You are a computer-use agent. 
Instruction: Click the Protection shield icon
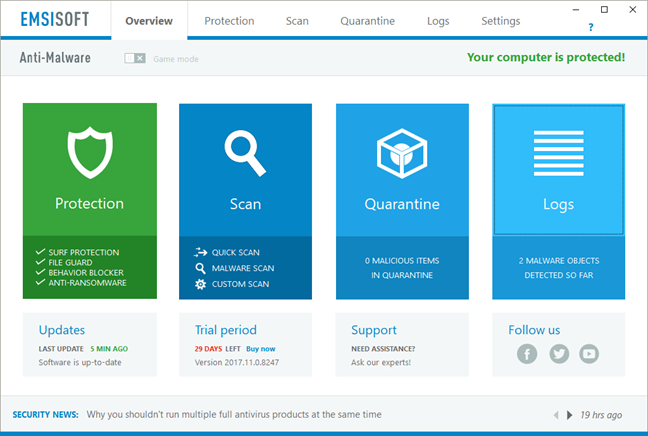coord(90,152)
